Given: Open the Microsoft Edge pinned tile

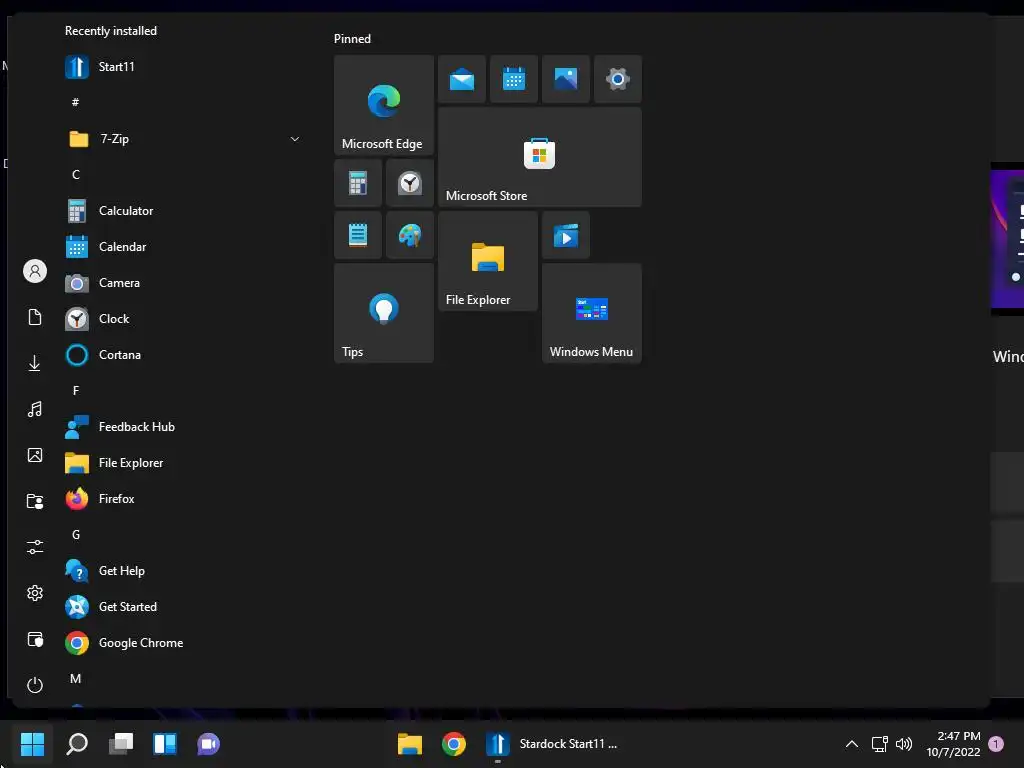Looking at the screenshot, I should pyautogui.click(x=384, y=105).
